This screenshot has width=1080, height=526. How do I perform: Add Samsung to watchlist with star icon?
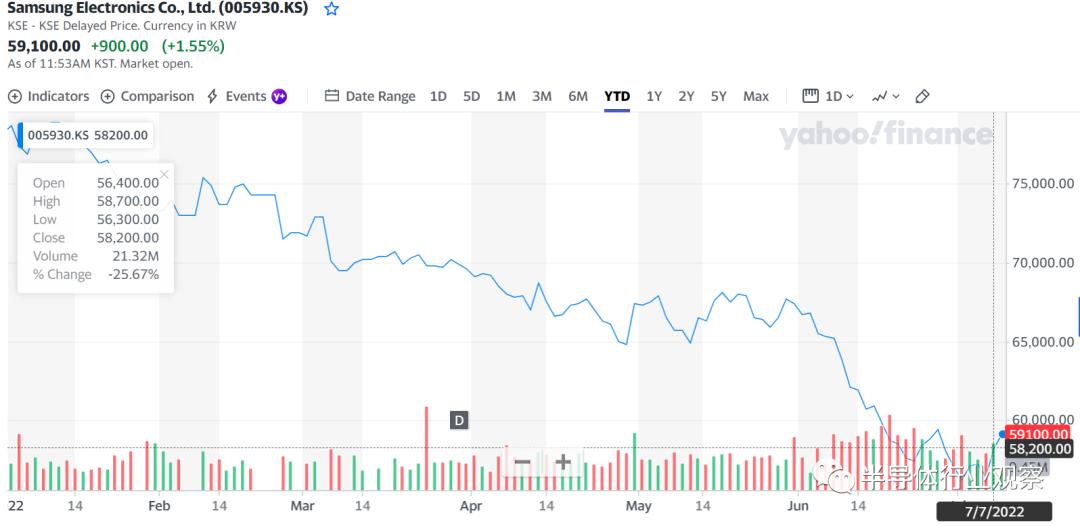[x=331, y=9]
